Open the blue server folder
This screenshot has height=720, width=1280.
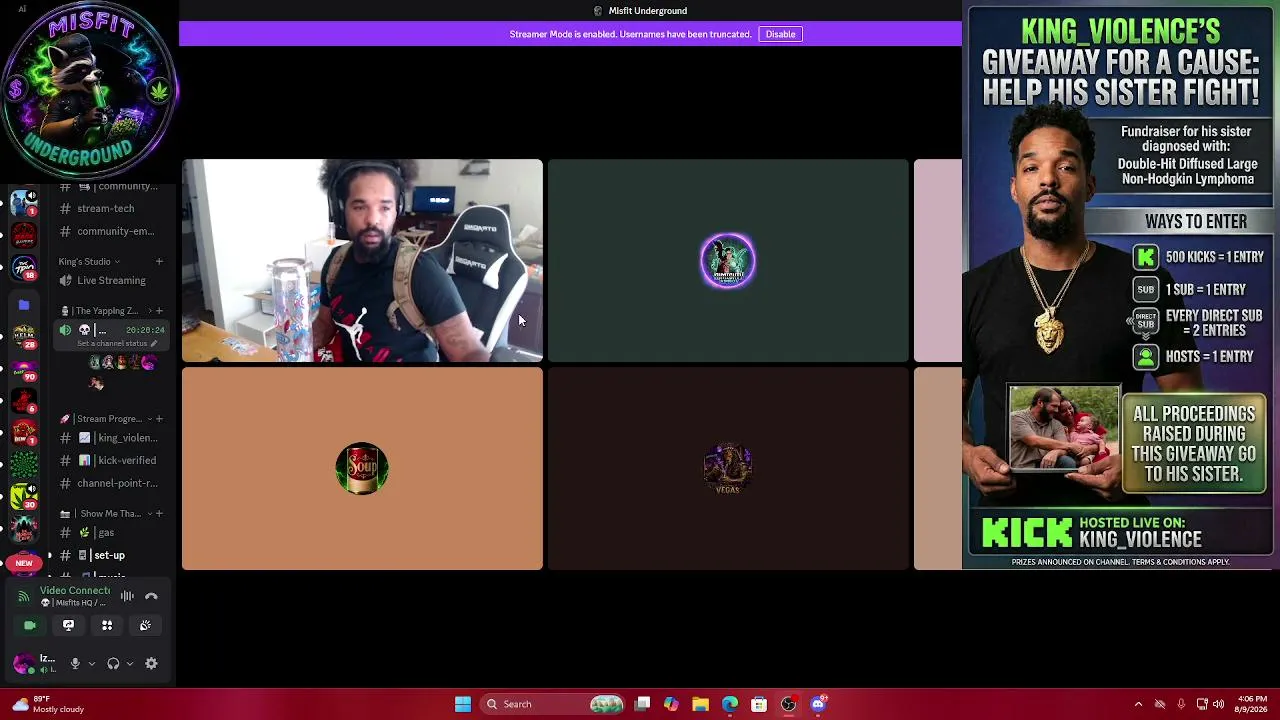tap(24, 304)
